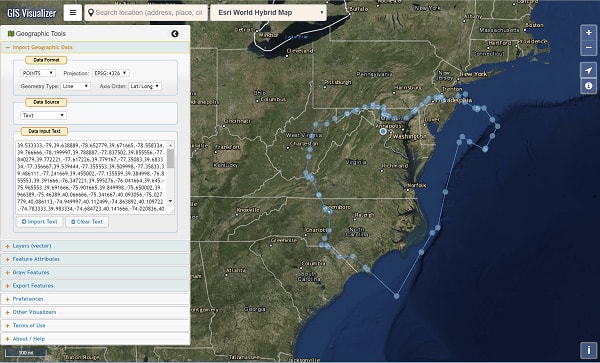Screen dimensions: 600x363
Task: Open the hamburger menu button
Action: (73, 13)
